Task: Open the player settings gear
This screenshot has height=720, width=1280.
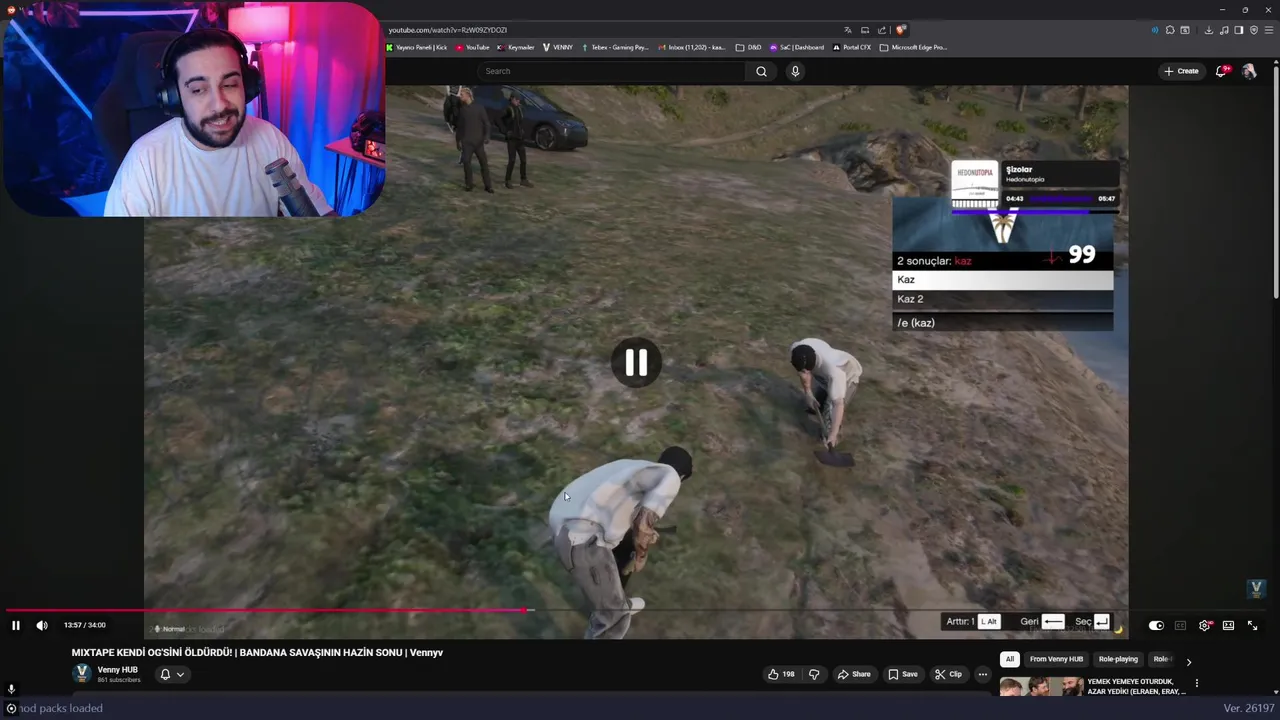Action: pos(1205,625)
